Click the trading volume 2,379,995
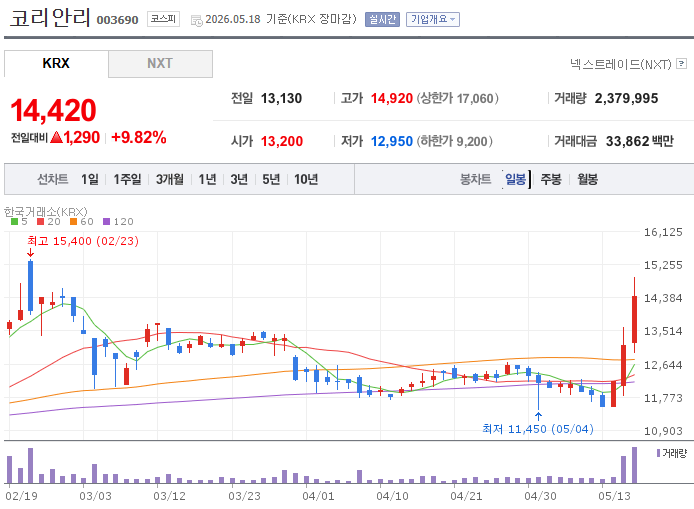This screenshot has width=694, height=509. 626,98
